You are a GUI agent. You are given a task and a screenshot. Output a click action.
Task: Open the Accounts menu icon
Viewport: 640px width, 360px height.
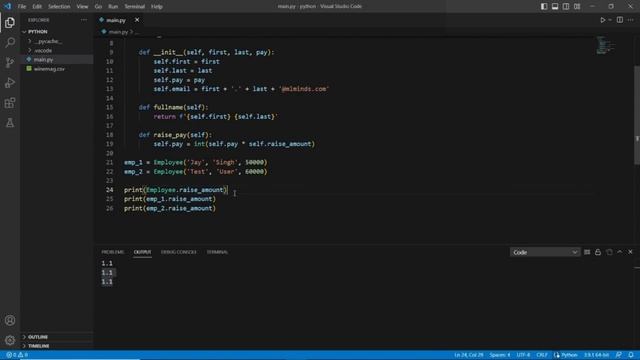pyautogui.click(x=10, y=320)
